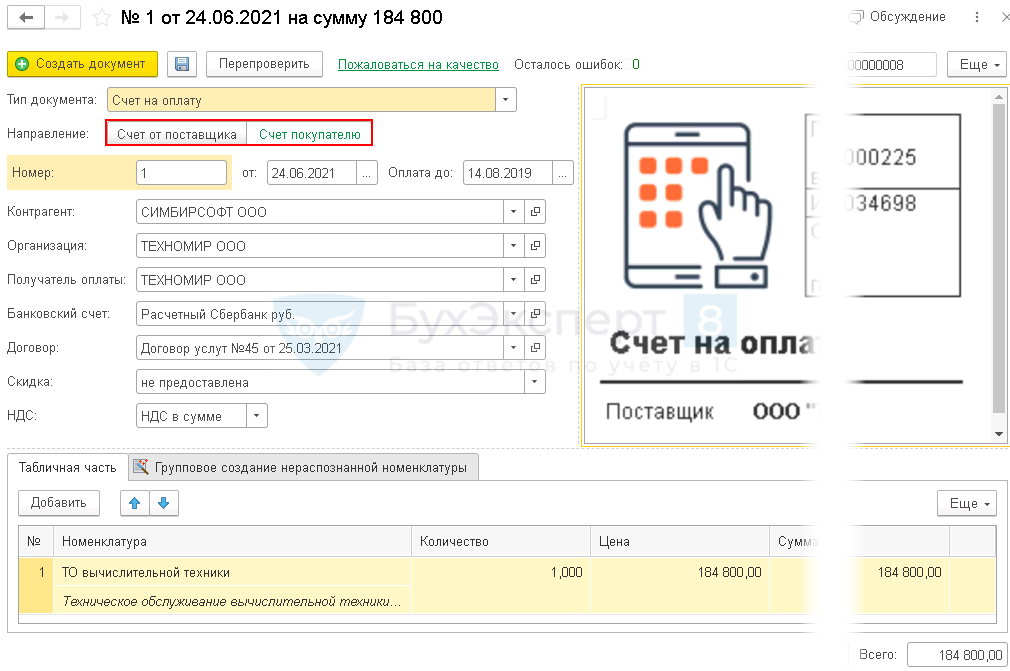Select the italic Техническое обслуживание description cell
Image resolution: width=1010 pixels, height=671 pixels.
coord(233,601)
